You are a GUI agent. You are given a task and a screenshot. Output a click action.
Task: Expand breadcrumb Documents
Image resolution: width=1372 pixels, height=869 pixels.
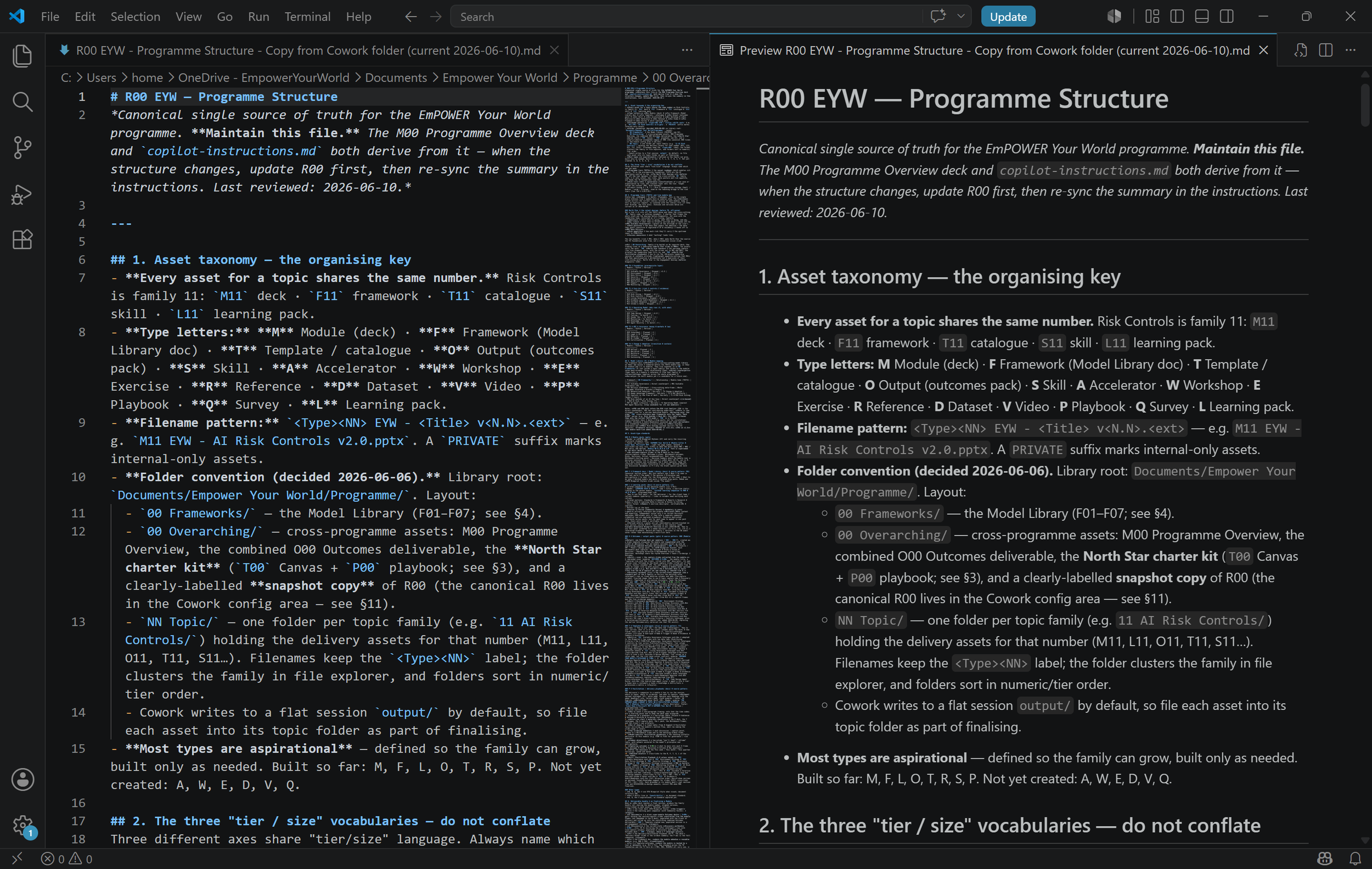point(396,77)
